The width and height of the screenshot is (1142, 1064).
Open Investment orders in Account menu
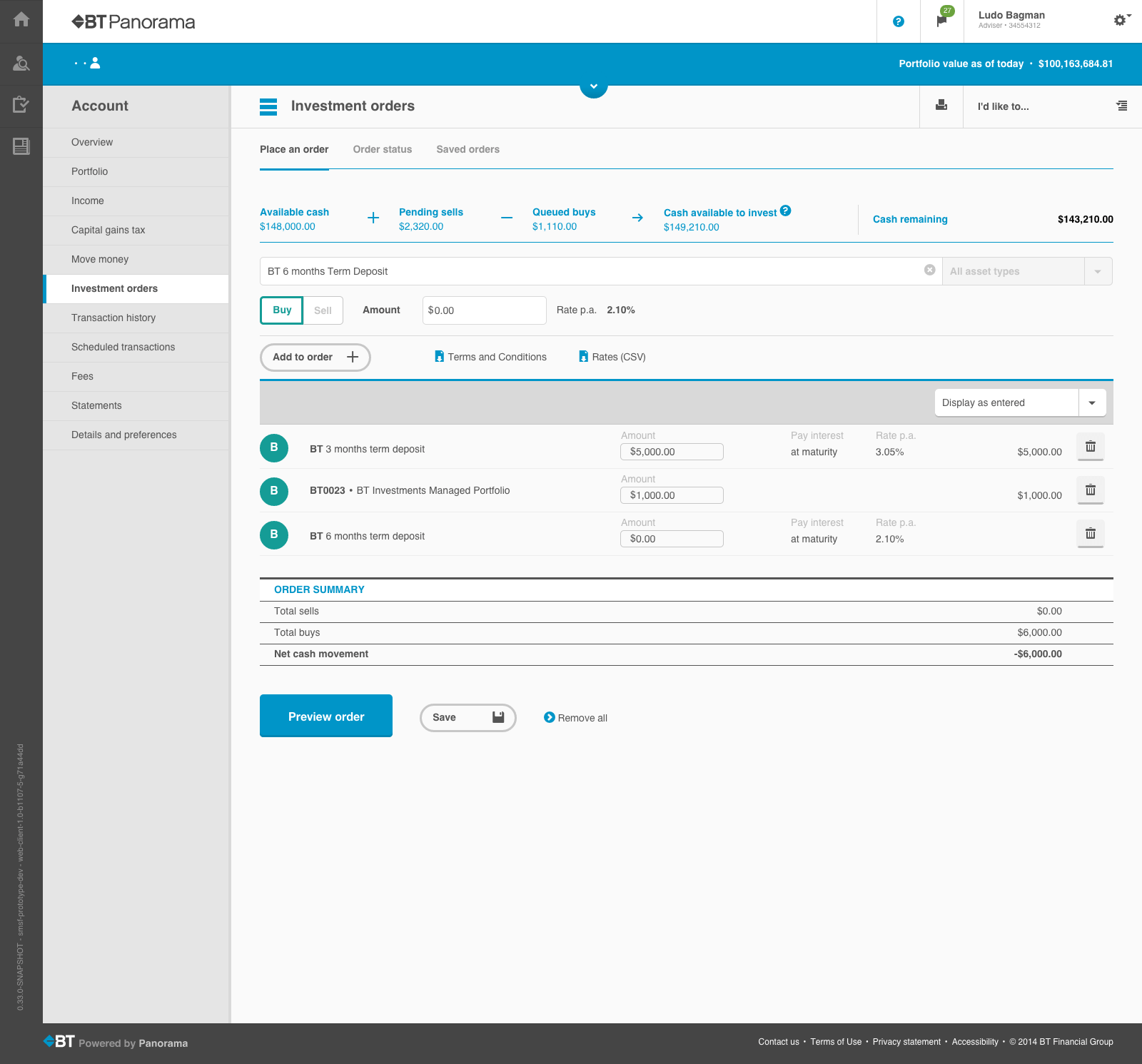coord(136,289)
